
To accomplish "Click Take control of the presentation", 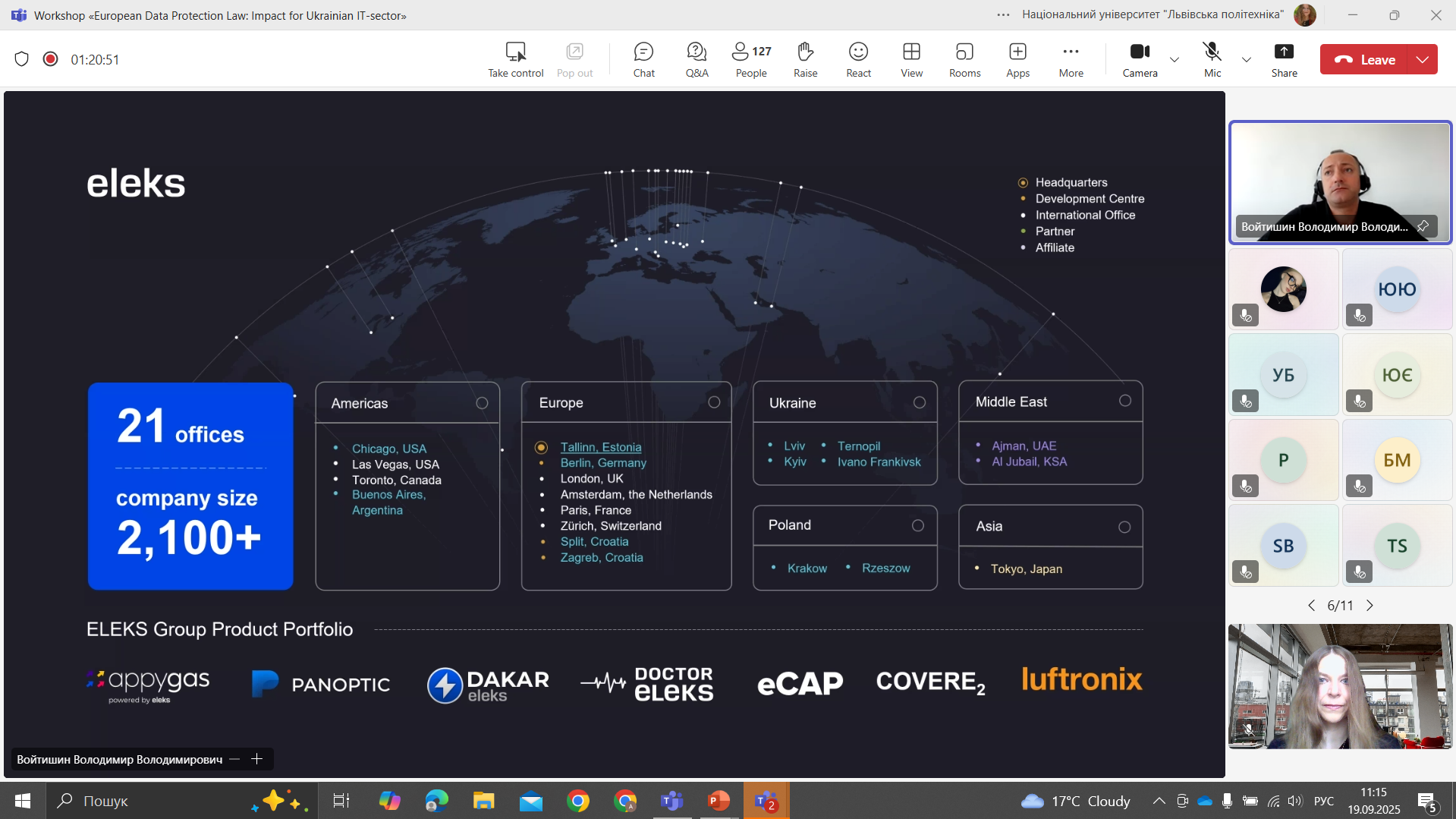I will [x=516, y=59].
